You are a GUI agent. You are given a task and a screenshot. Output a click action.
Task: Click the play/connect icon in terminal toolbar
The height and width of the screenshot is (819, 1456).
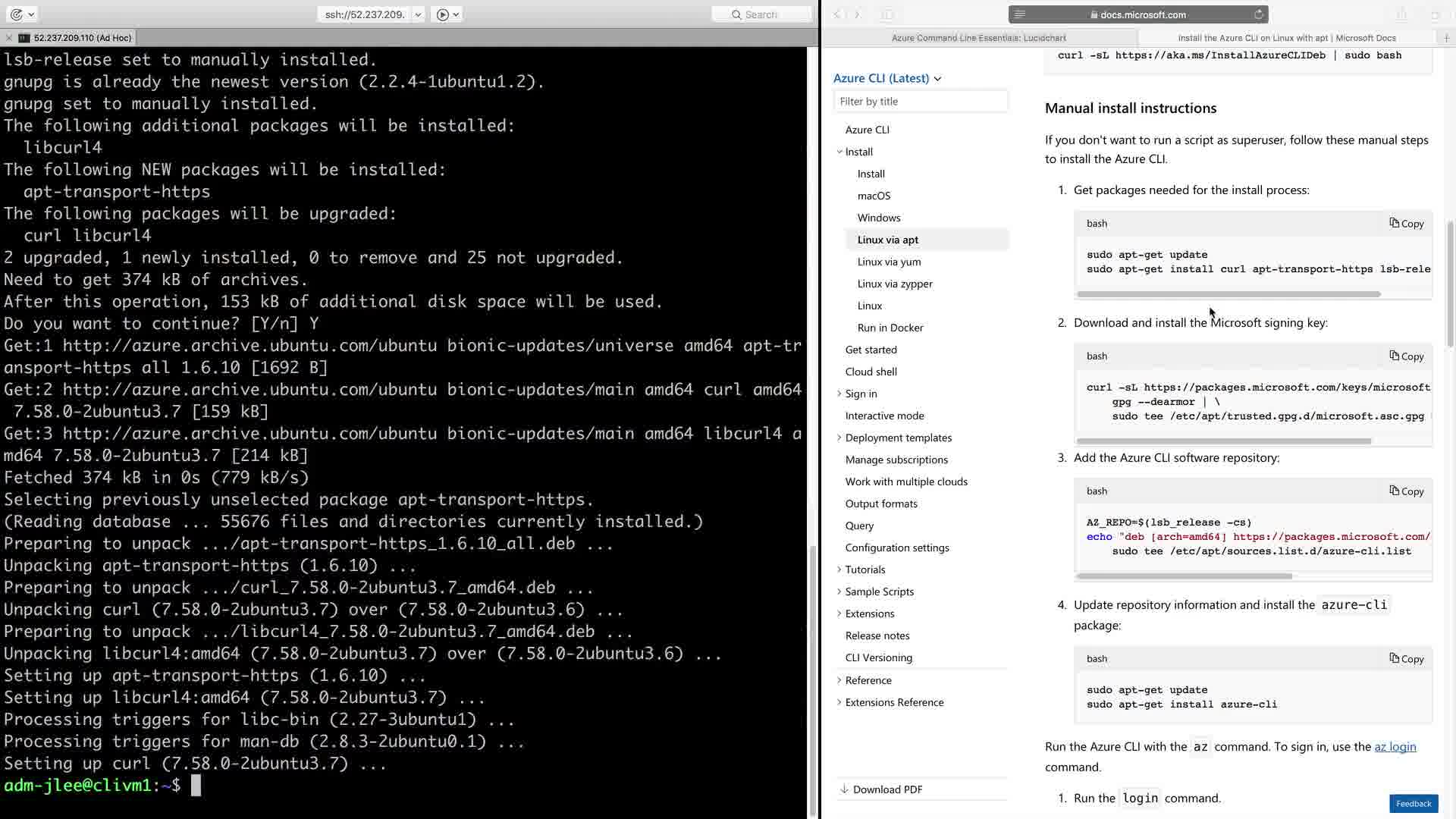coord(443,14)
